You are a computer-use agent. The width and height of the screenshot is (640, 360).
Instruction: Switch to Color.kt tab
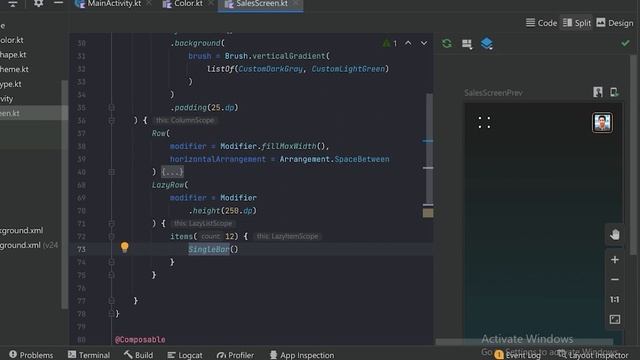(x=188, y=4)
